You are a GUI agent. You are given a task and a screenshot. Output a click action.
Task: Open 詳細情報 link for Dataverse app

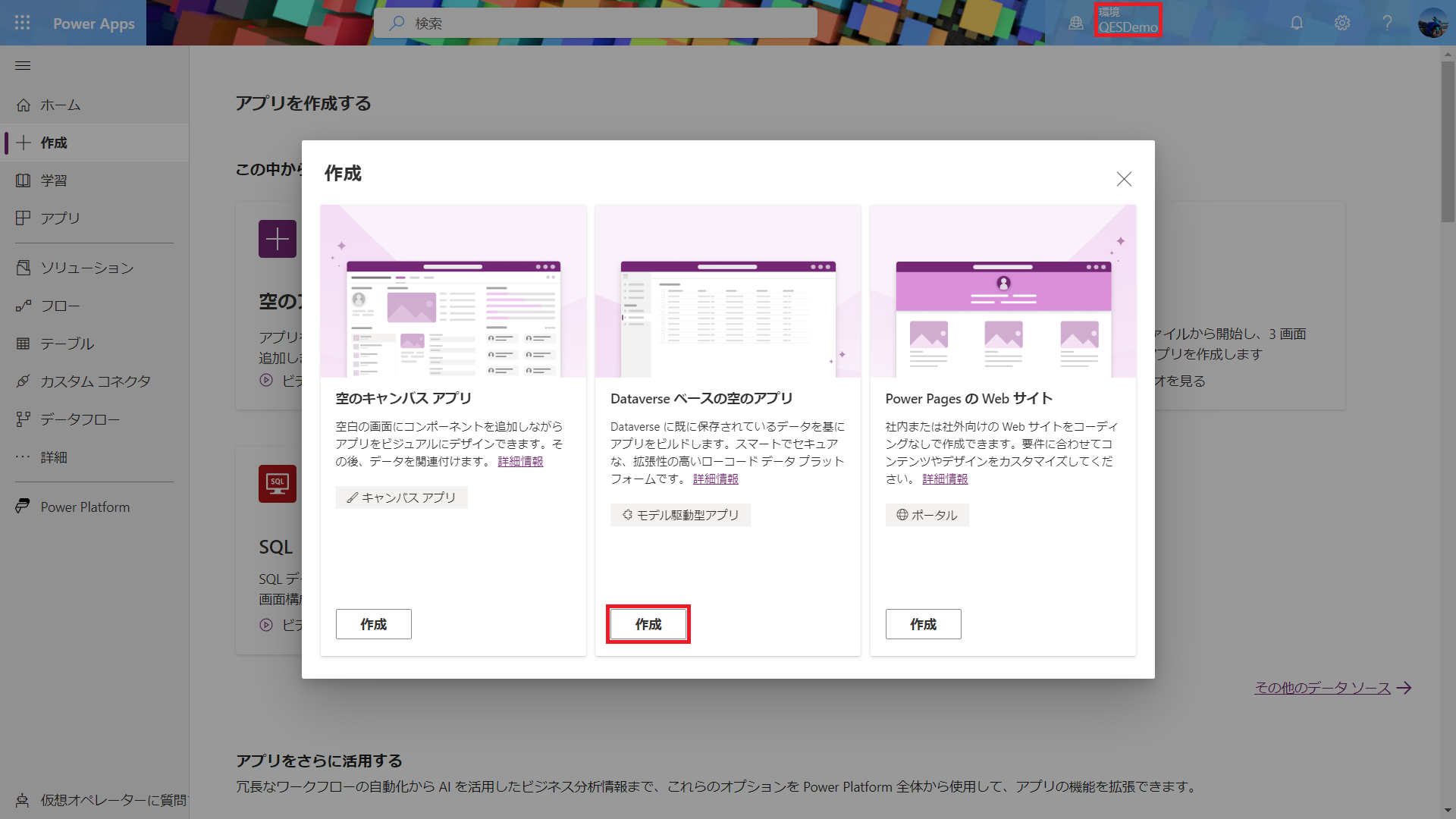[716, 479]
